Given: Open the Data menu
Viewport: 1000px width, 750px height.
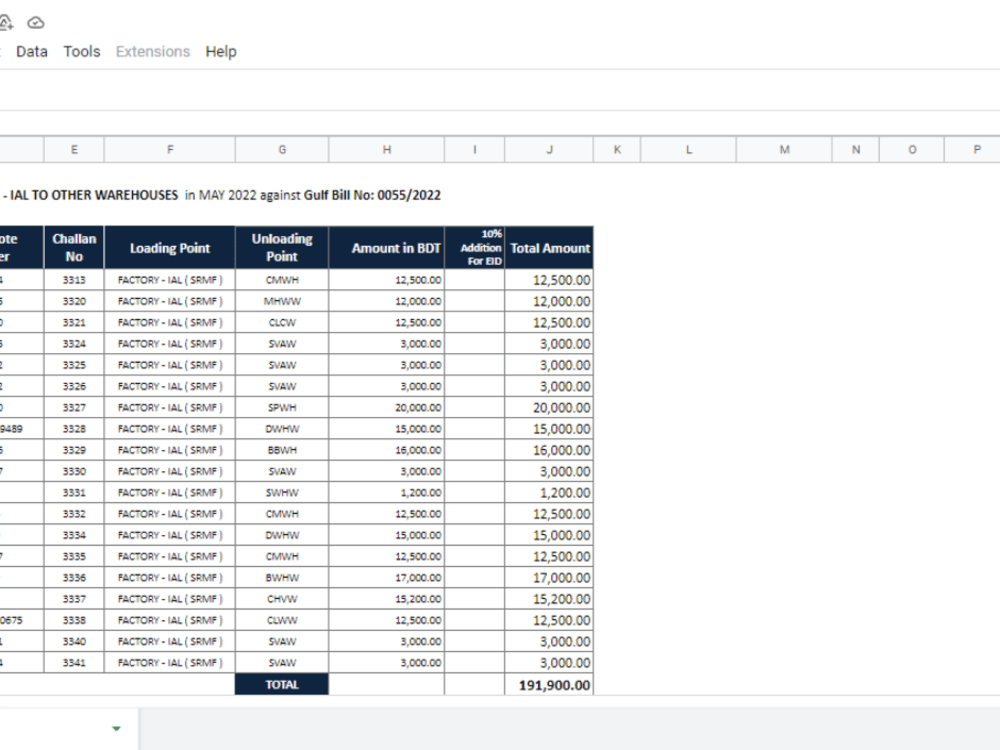Looking at the screenshot, I should tap(32, 52).
